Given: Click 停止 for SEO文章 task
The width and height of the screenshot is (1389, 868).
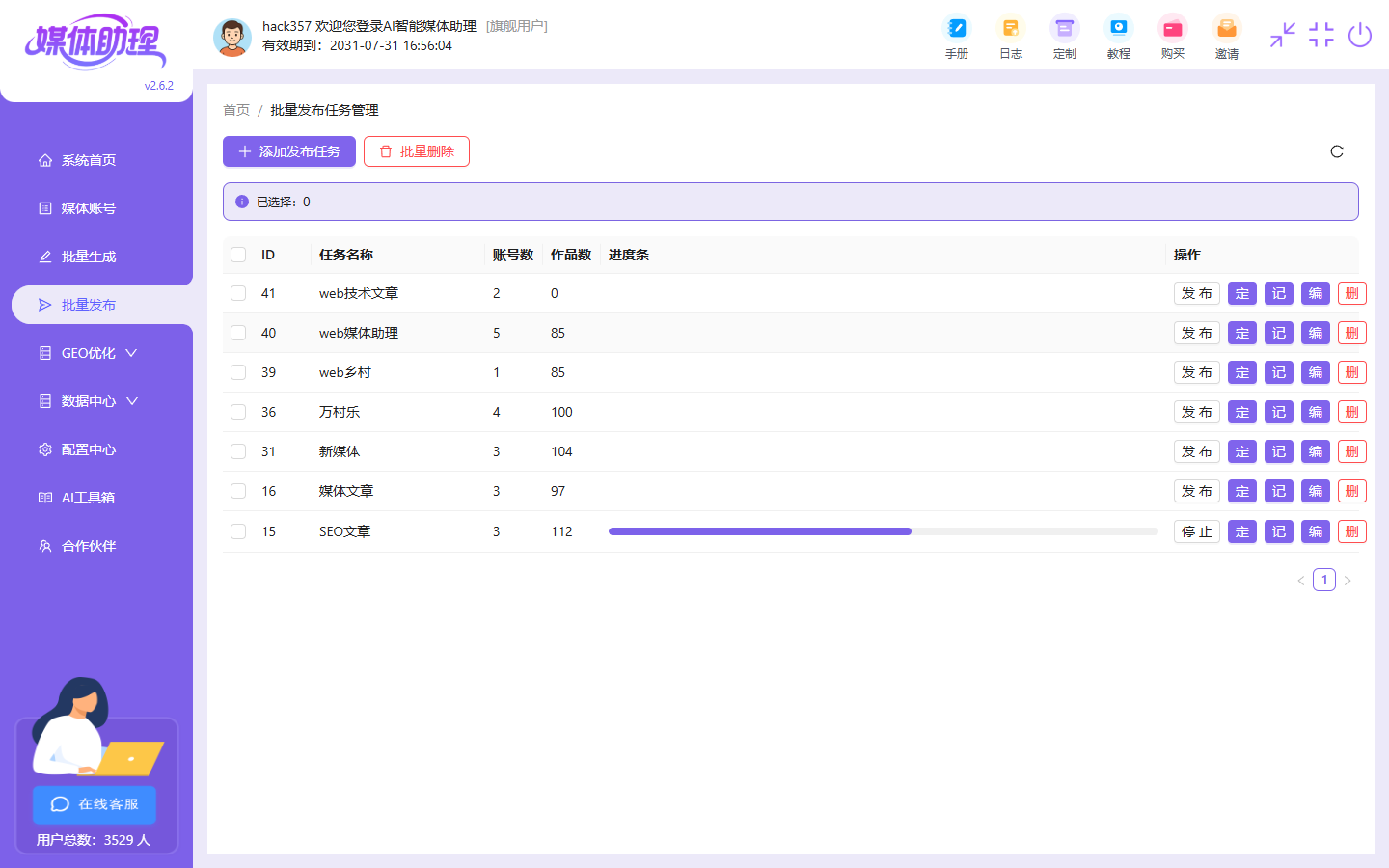Looking at the screenshot, I should click(x=1197, y=531).
